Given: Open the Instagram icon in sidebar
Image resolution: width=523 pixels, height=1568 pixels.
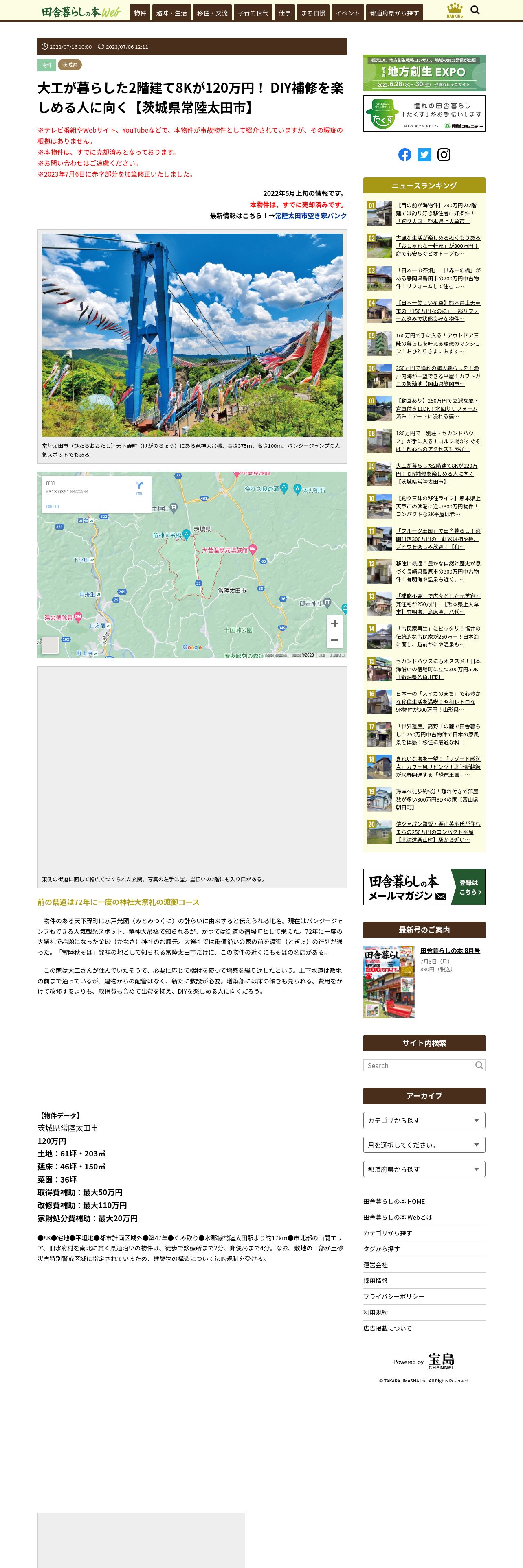Looking at the screenshot, I should coord(444,155).
